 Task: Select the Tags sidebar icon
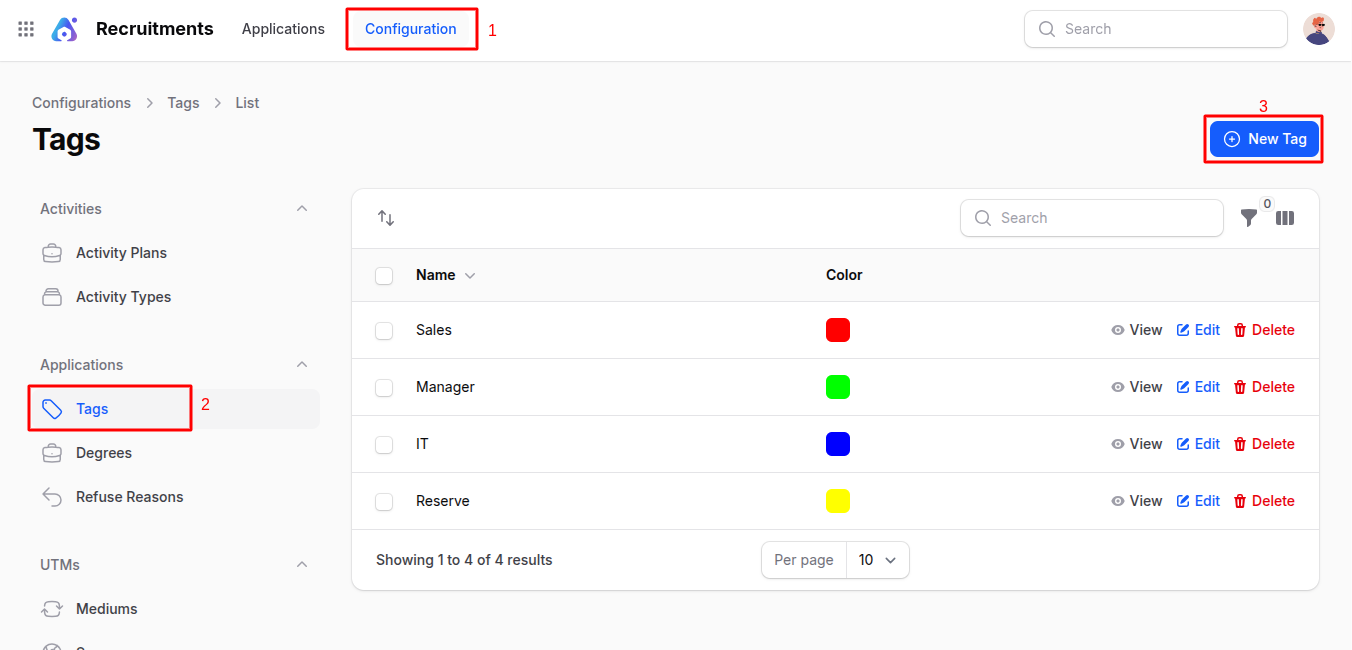pyautogui.click(x=52, y=408)
